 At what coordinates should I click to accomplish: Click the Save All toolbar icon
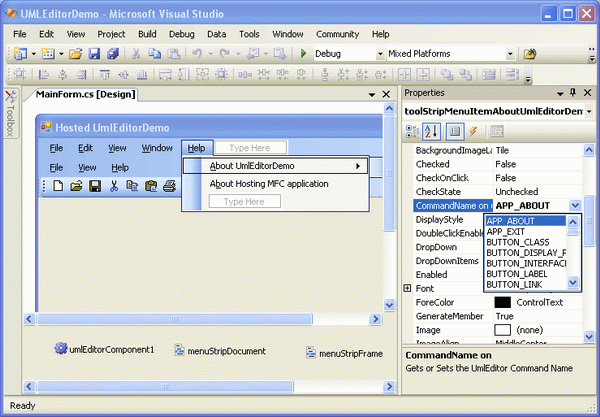(x=112, y=54)
